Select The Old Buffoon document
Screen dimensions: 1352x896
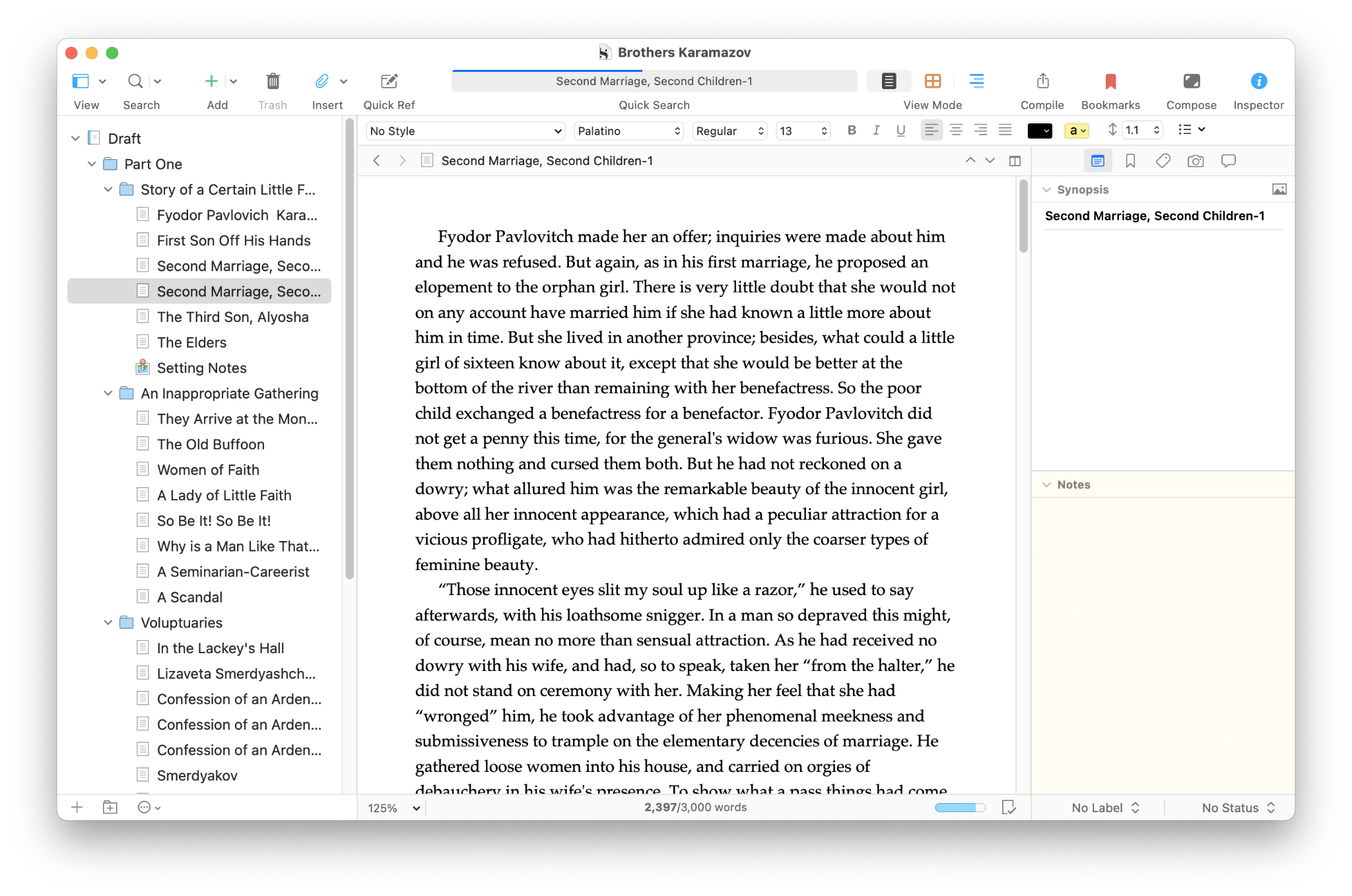211,445
